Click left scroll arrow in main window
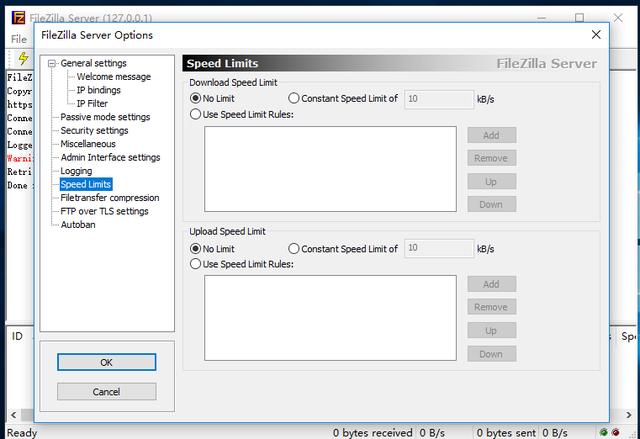The width and height of the screenshot is (640, 439). tap(13, 415)
